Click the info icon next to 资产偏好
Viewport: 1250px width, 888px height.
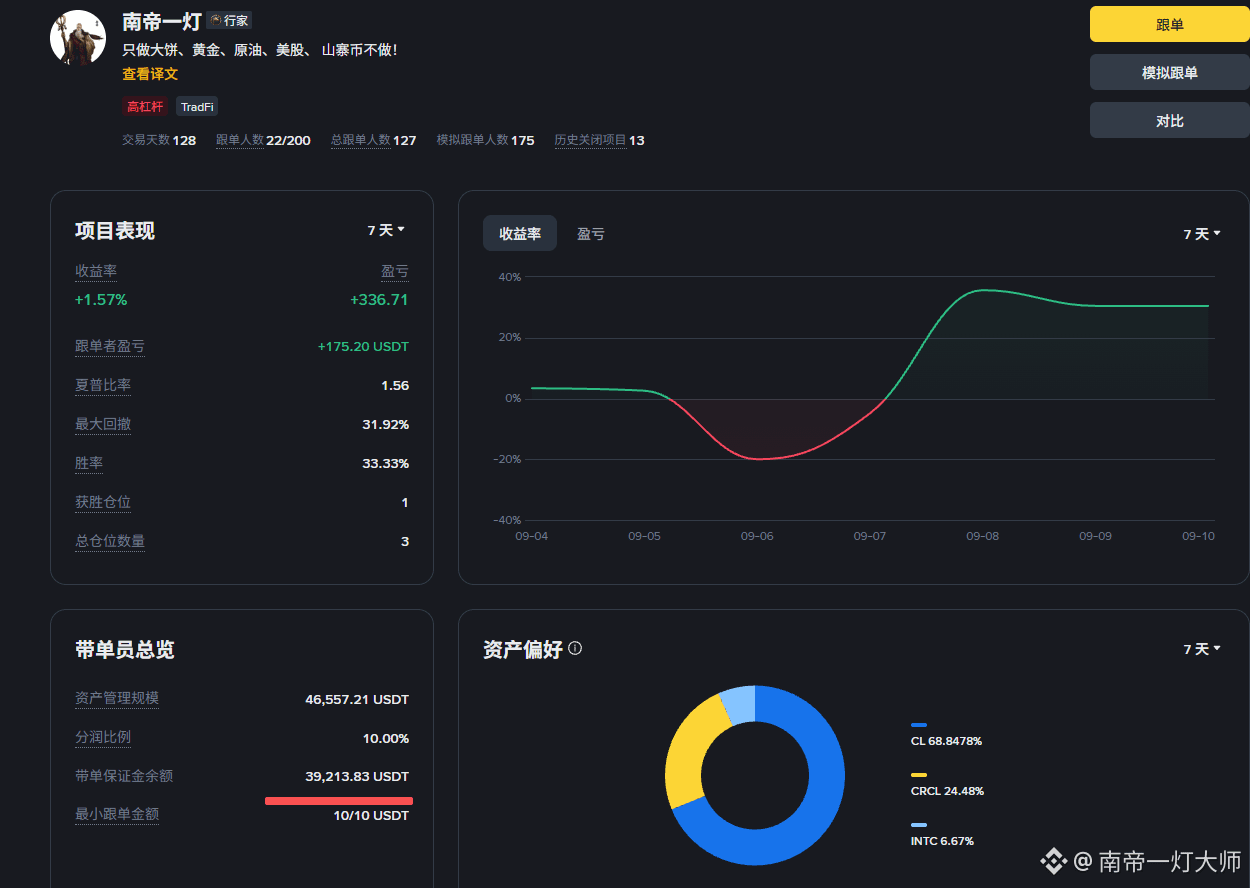(575, 648)
